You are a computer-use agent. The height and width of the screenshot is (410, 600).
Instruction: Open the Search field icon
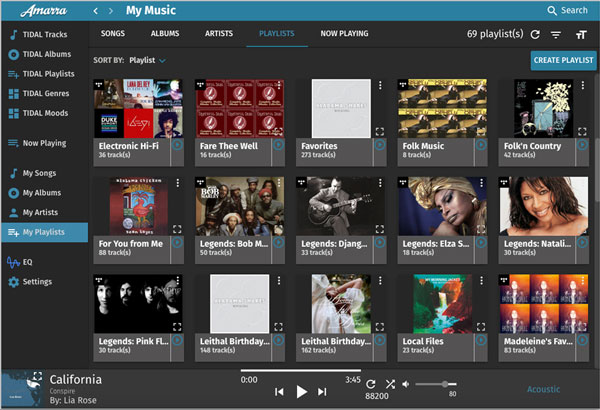551,10
